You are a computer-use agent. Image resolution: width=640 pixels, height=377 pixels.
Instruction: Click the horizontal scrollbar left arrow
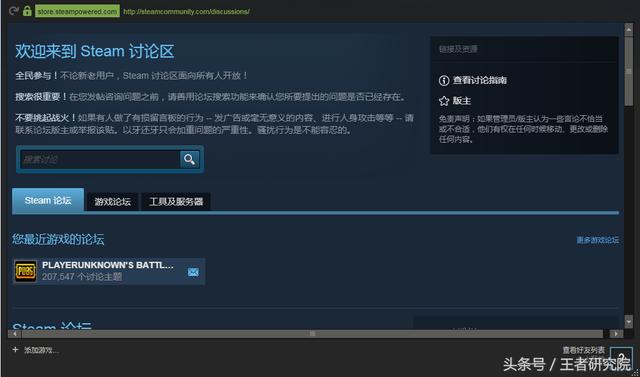(x=15, y=334)
